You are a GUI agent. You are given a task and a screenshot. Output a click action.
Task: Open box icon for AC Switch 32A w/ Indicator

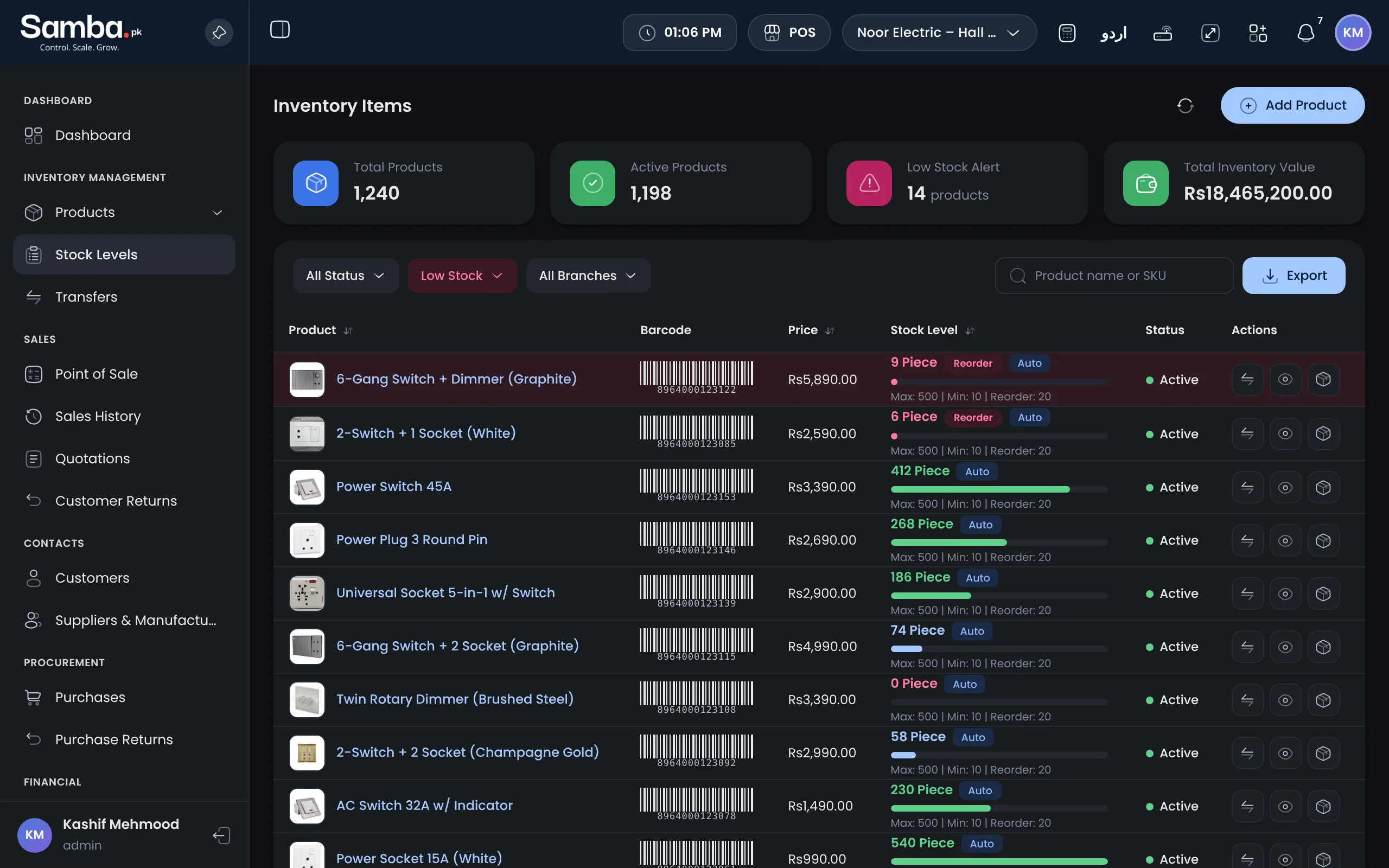(1322, 806)
